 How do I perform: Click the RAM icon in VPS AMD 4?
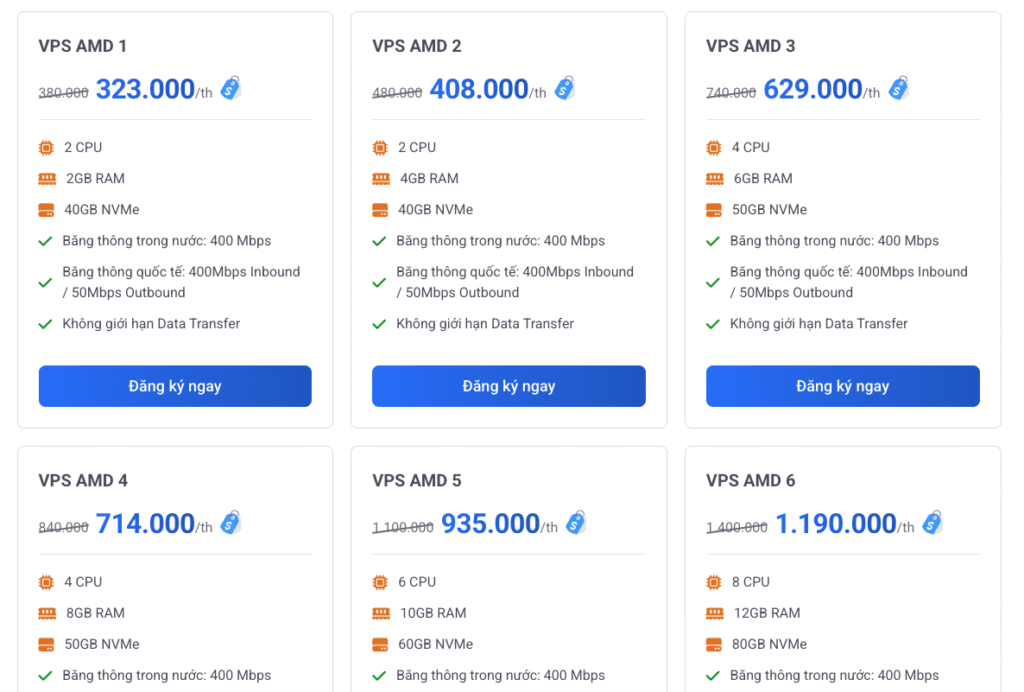click(46, 613)
